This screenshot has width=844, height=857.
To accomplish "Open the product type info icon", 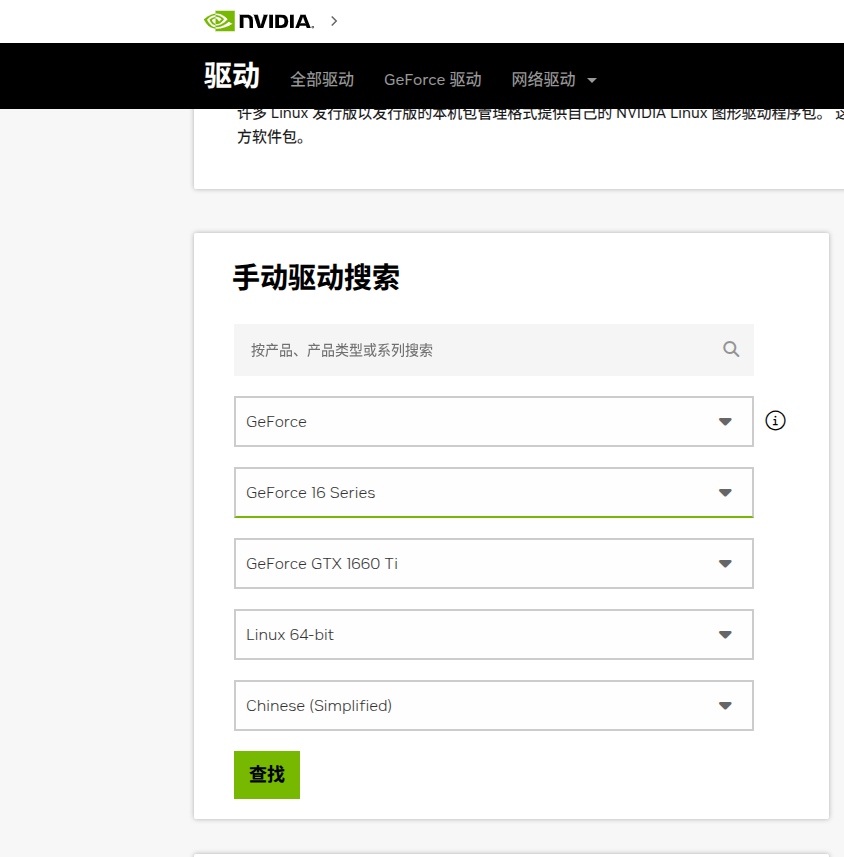I will click(775, 421).
